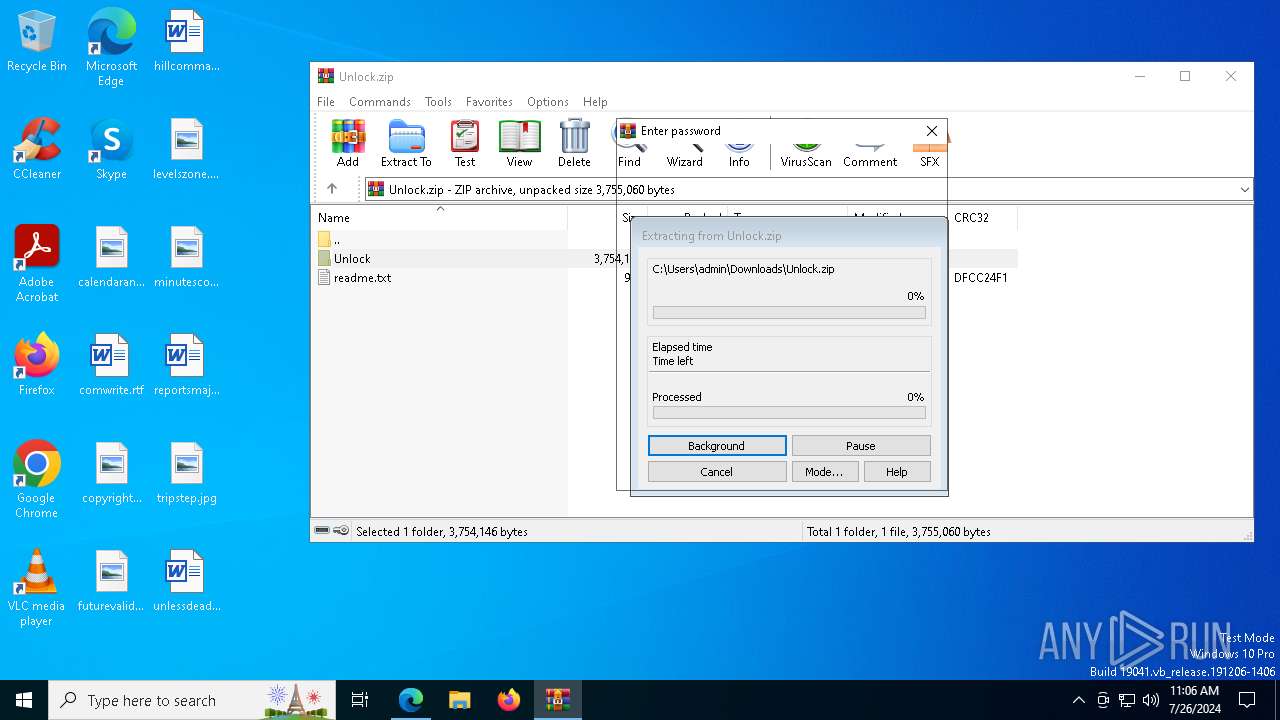The width and height of the screenshot is (1280, 720).
Task: Open Firefox desktop shortcut
Action: pos(37,366)
